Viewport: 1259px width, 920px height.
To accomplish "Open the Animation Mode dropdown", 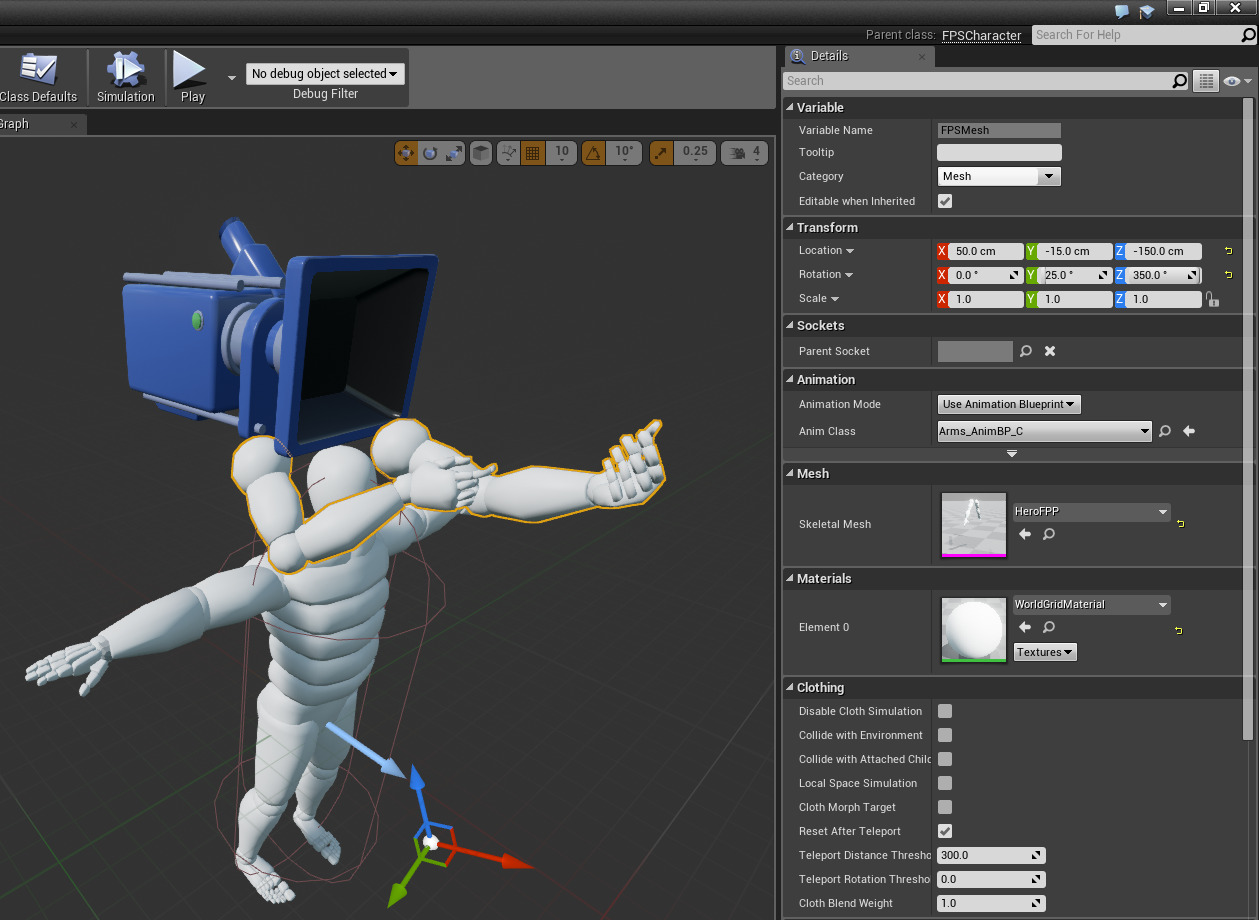I will 1009,404.
